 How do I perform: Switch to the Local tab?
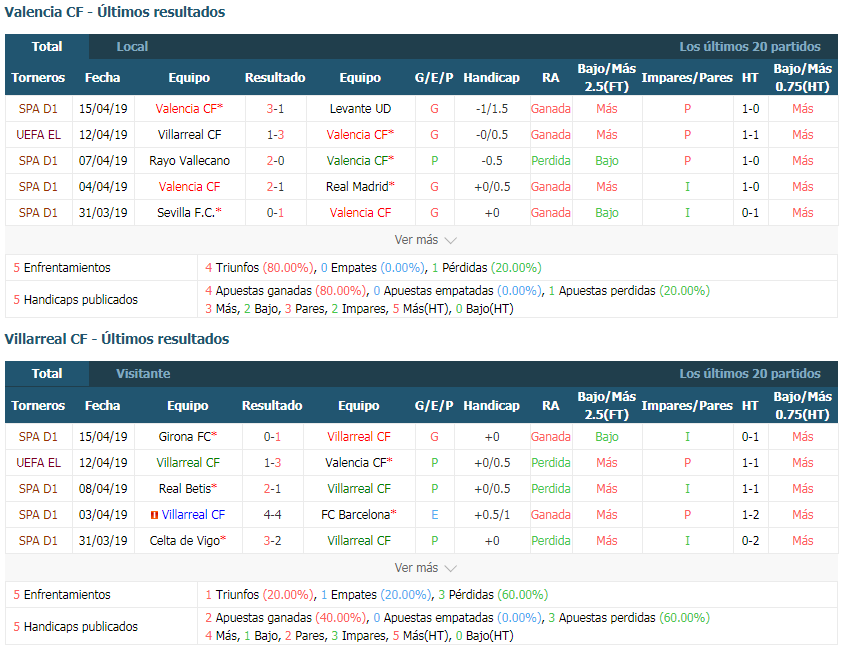click(x=132, y=47)
